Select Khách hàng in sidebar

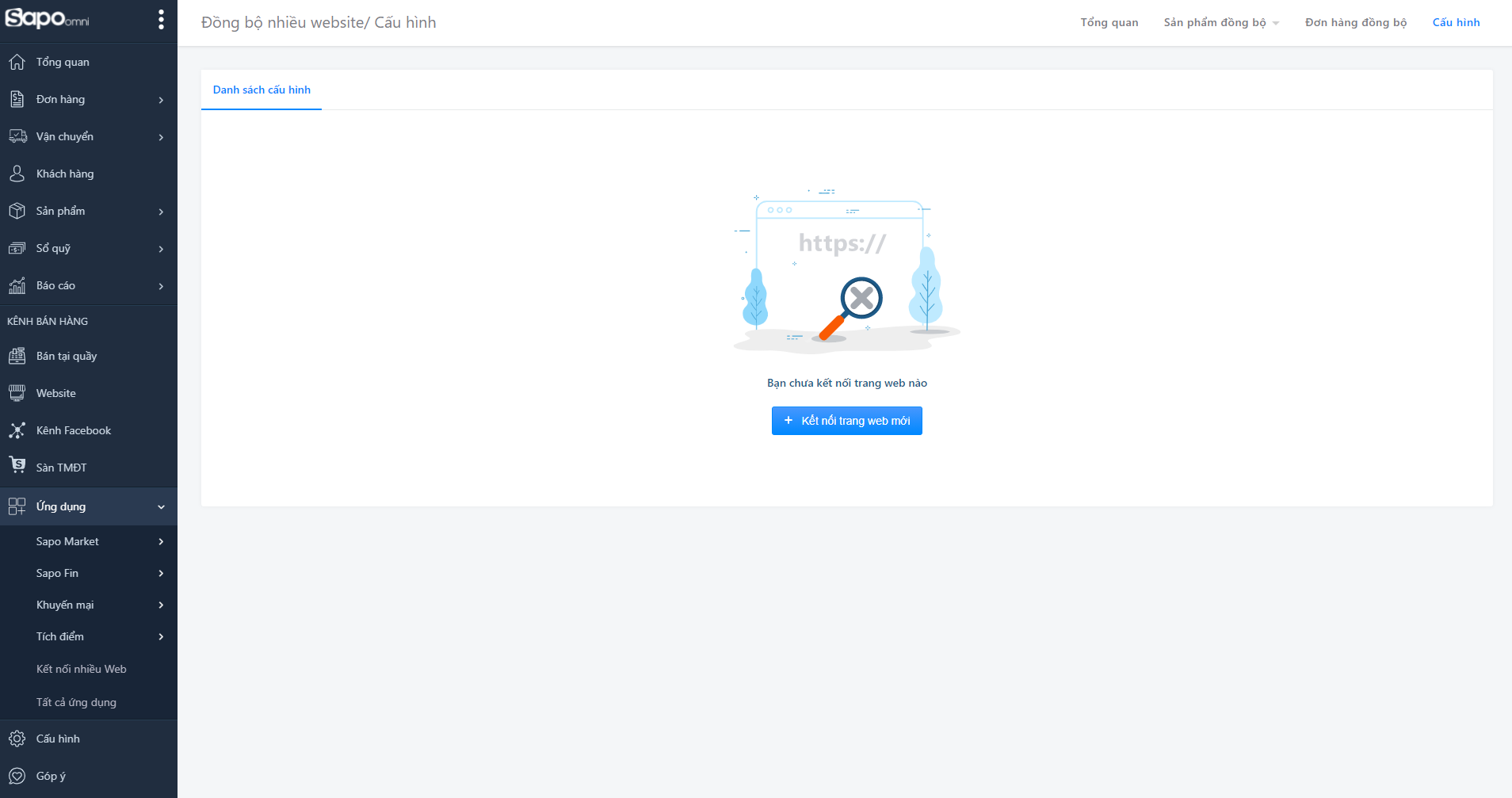[65, 174]
